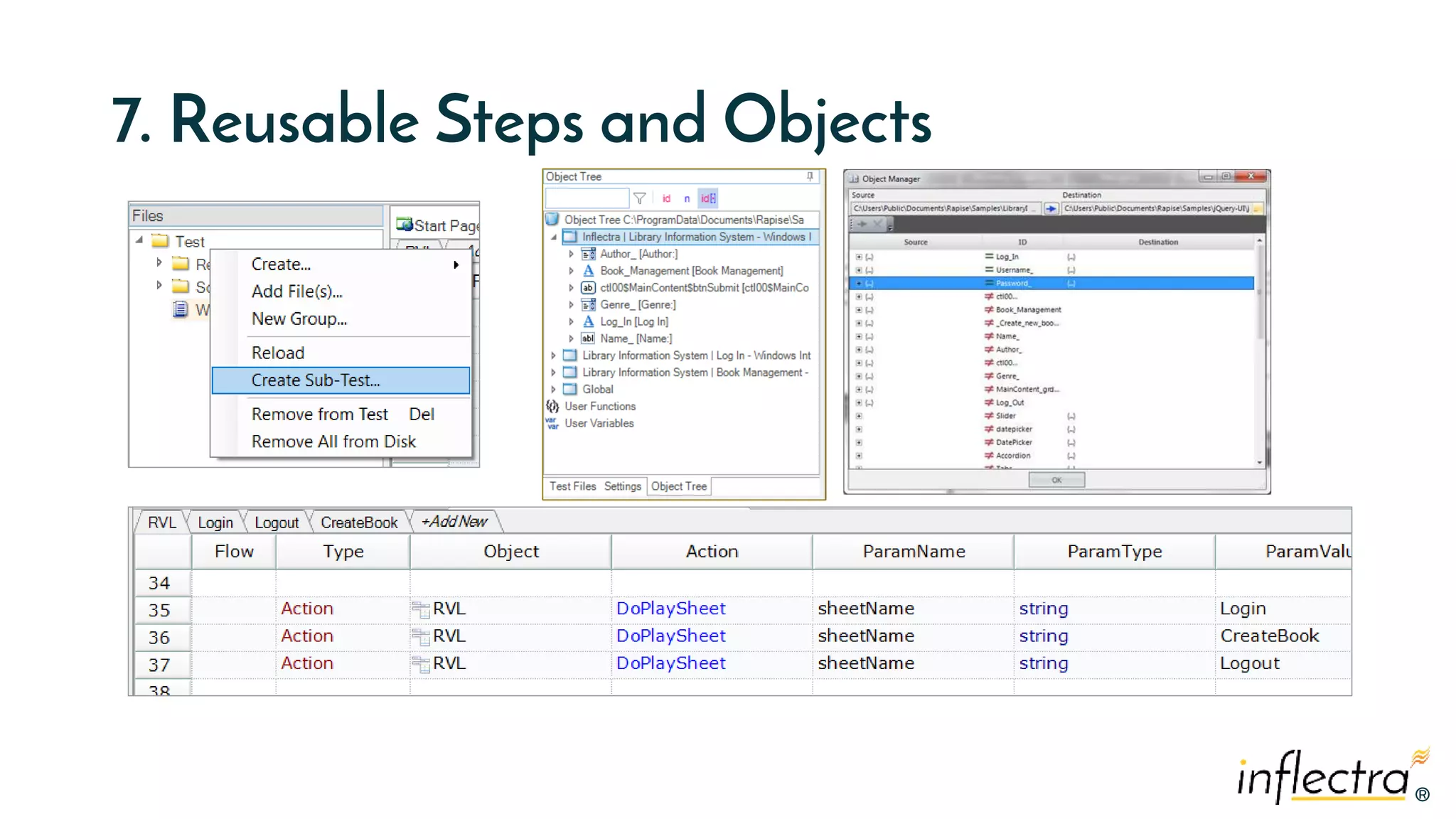
Task: Click the Name_ text box 'abl' icon
Action: click(589, 339)
